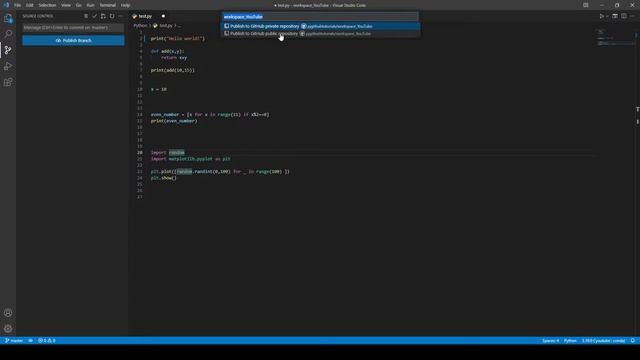Select the test.py editor tab
The width and height of the screenshot is (640, 360).
[145, 16]
